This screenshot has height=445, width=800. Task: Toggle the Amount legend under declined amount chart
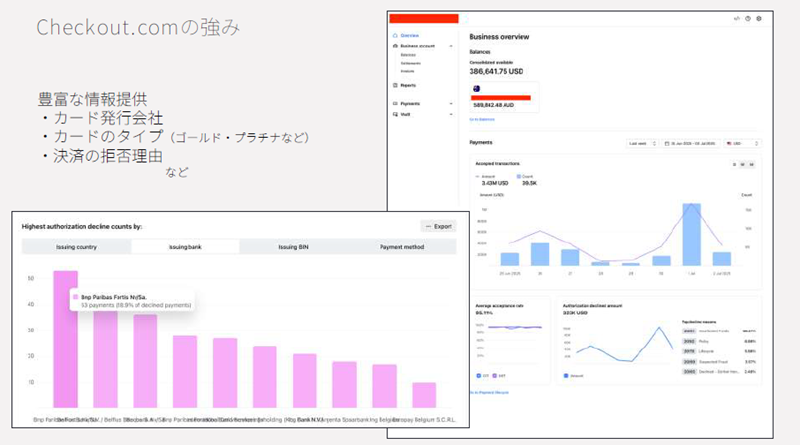pos(566,375)
